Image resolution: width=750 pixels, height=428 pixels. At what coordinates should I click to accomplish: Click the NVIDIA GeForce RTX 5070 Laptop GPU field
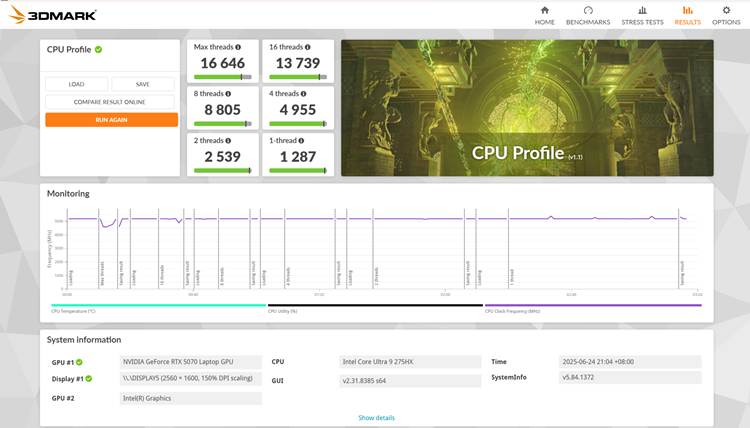190,362
